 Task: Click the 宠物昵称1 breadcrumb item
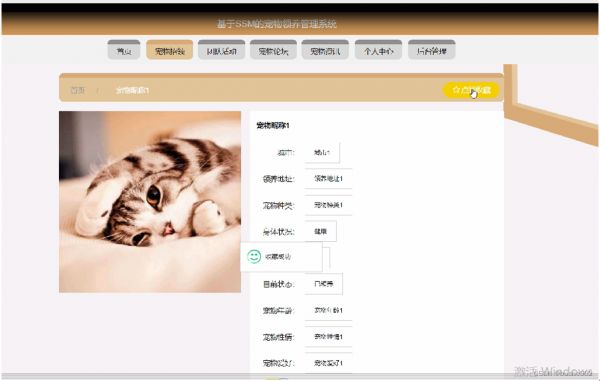132,90
